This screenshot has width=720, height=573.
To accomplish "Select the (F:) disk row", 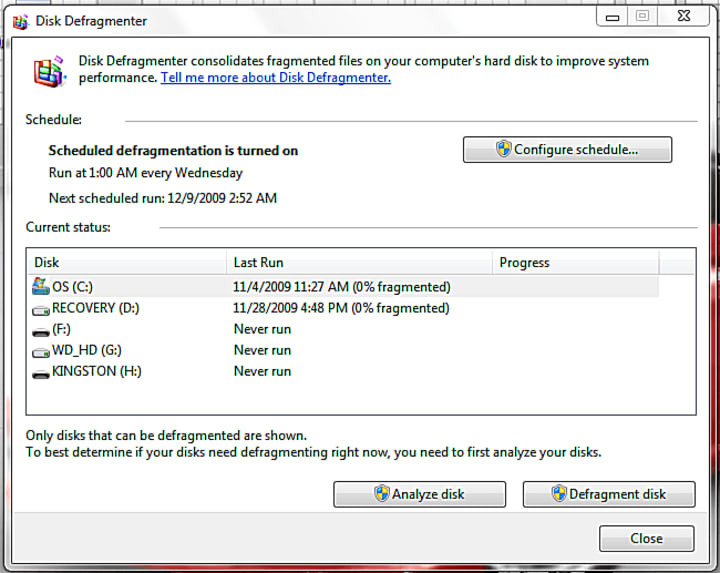I will [343, 329].
